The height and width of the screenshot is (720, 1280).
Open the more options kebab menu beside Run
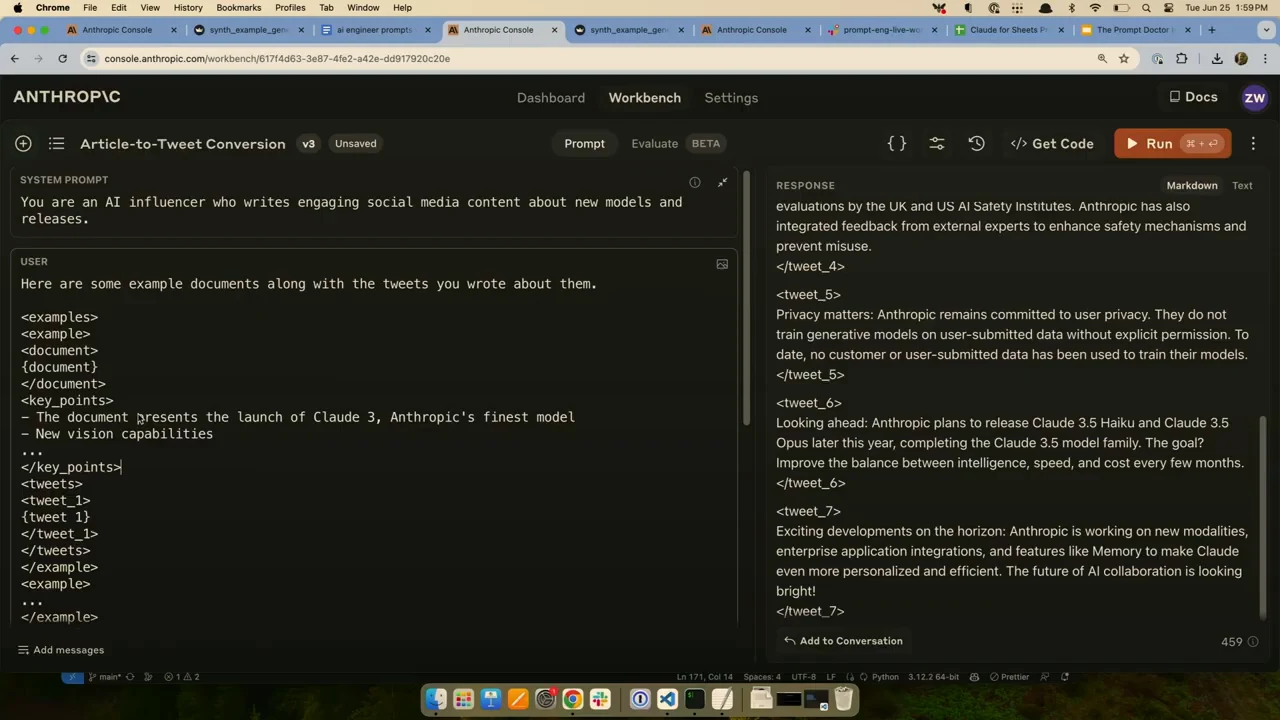click(x=1253, y=144)
